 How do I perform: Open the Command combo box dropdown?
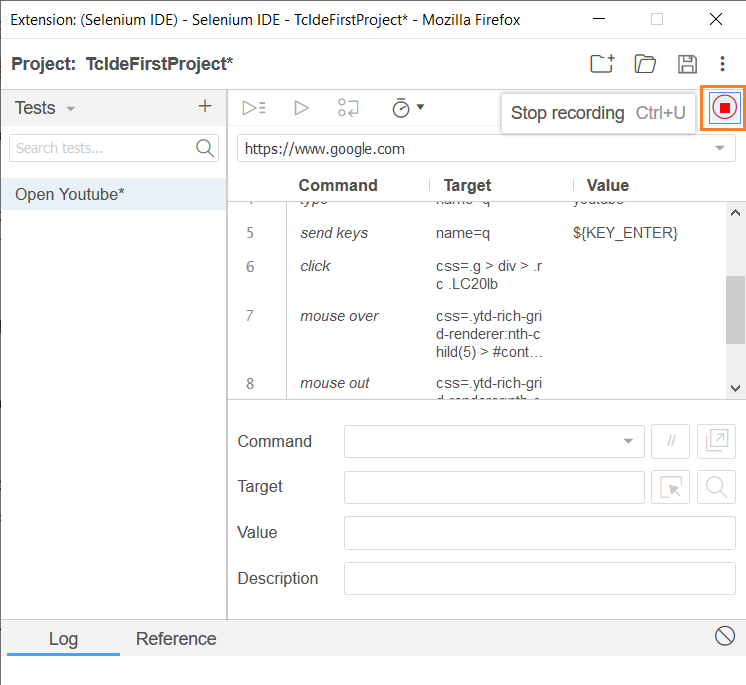(628, 441)
